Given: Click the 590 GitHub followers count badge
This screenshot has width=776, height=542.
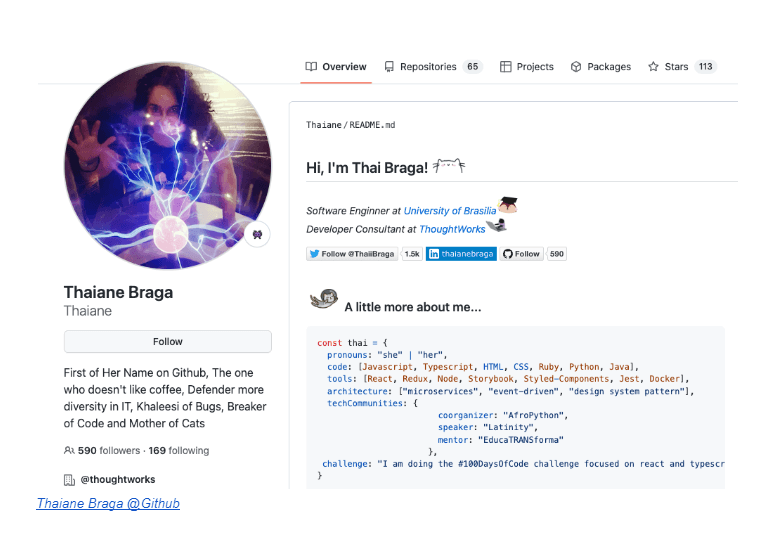Looking at the screenshot, I should click(x=557, y=254).
